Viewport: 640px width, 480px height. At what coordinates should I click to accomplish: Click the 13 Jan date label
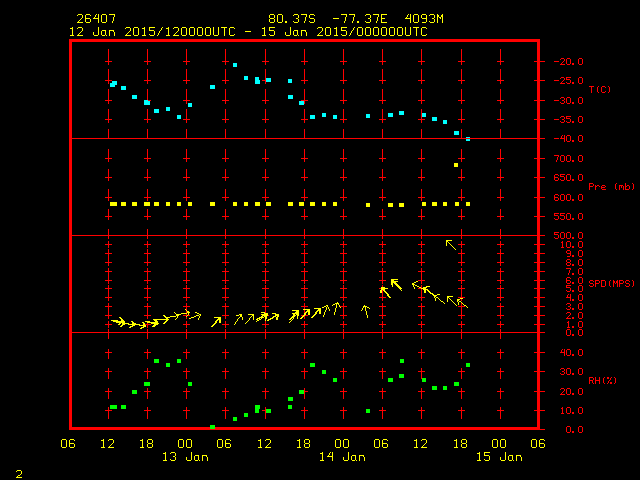[x=185, y=457]
